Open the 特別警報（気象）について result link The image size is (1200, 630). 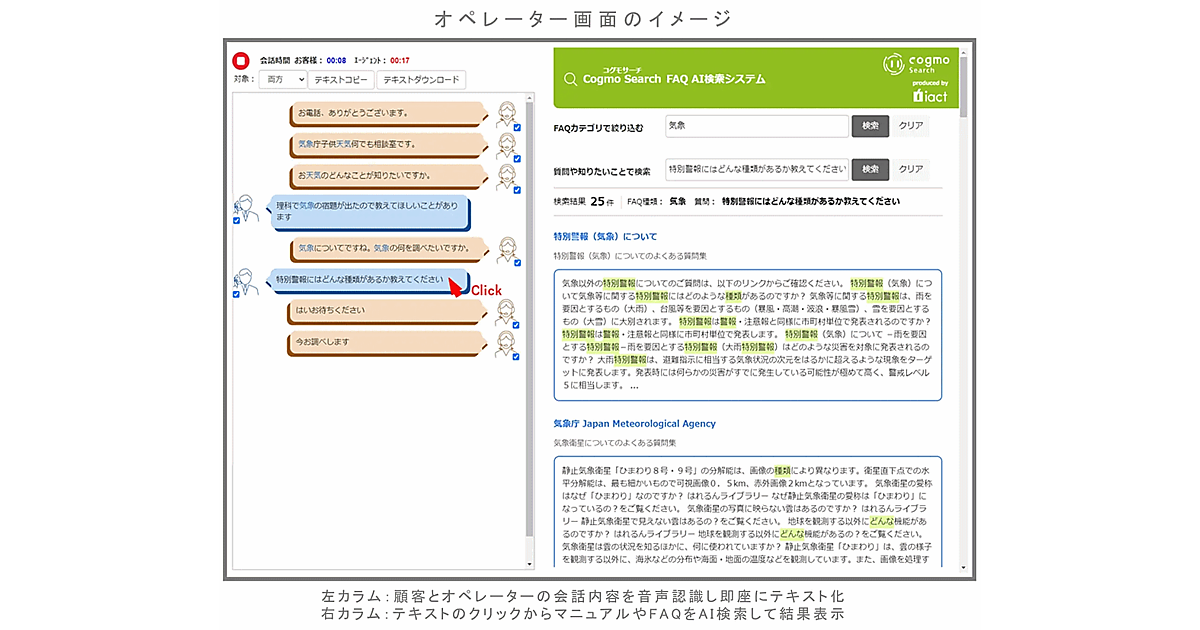[x=606, y=237]
